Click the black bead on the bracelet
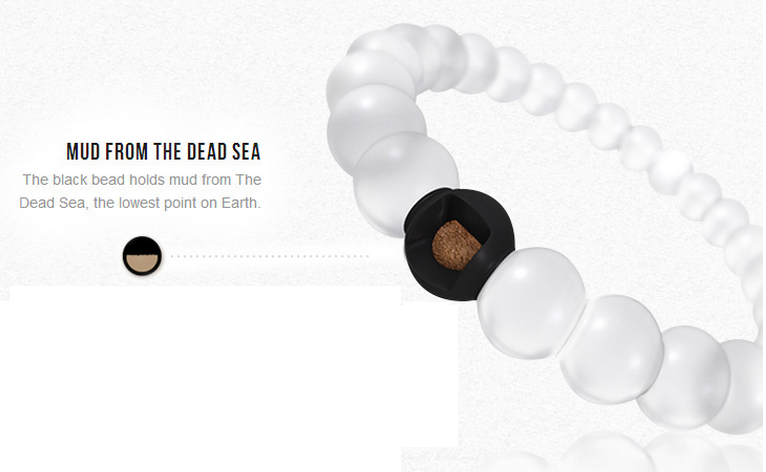Screen dimensions: 766x472 pos(459,244)
